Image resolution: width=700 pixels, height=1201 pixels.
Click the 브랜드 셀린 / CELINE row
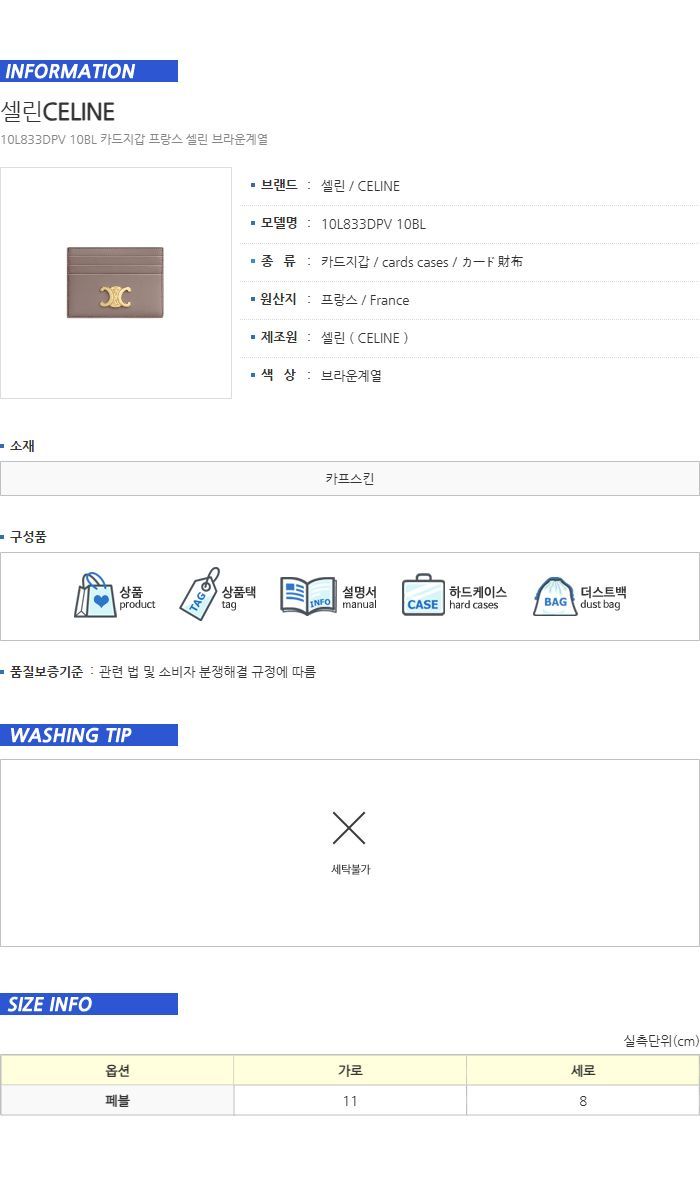point(470,186)
